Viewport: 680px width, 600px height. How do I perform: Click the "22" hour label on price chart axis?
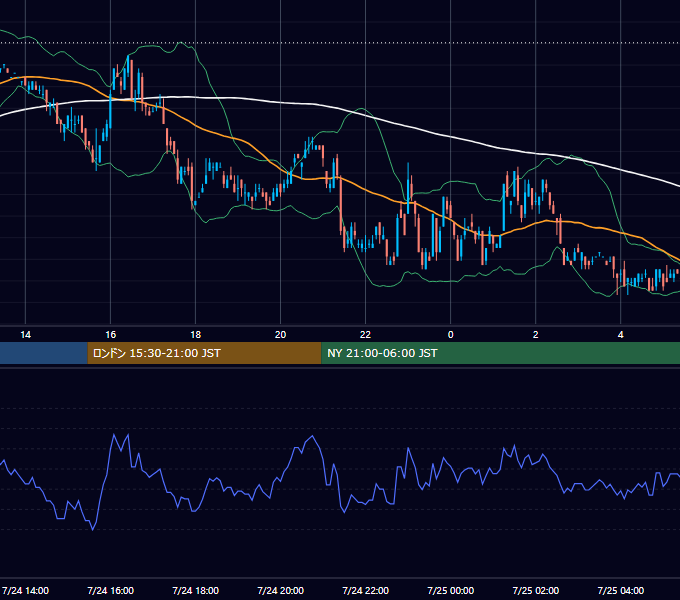point(366,335)
